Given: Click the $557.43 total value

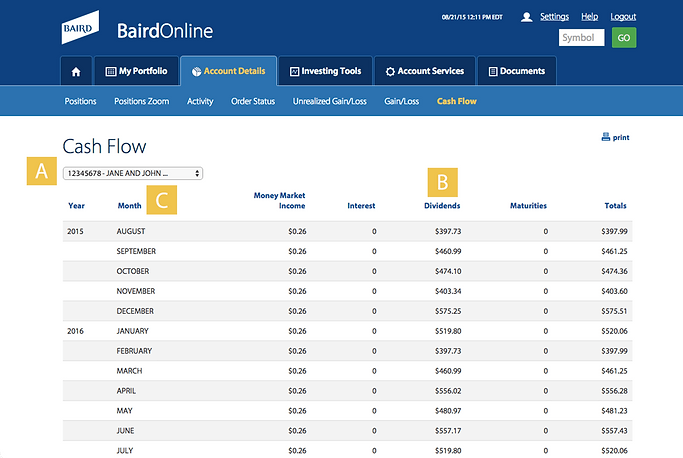Looking at the screenshot, I should 614,431.
